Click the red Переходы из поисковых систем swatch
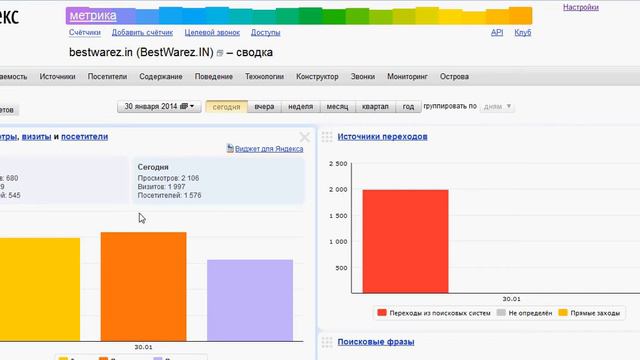This screenshot has width=640, height=360. 382,313
